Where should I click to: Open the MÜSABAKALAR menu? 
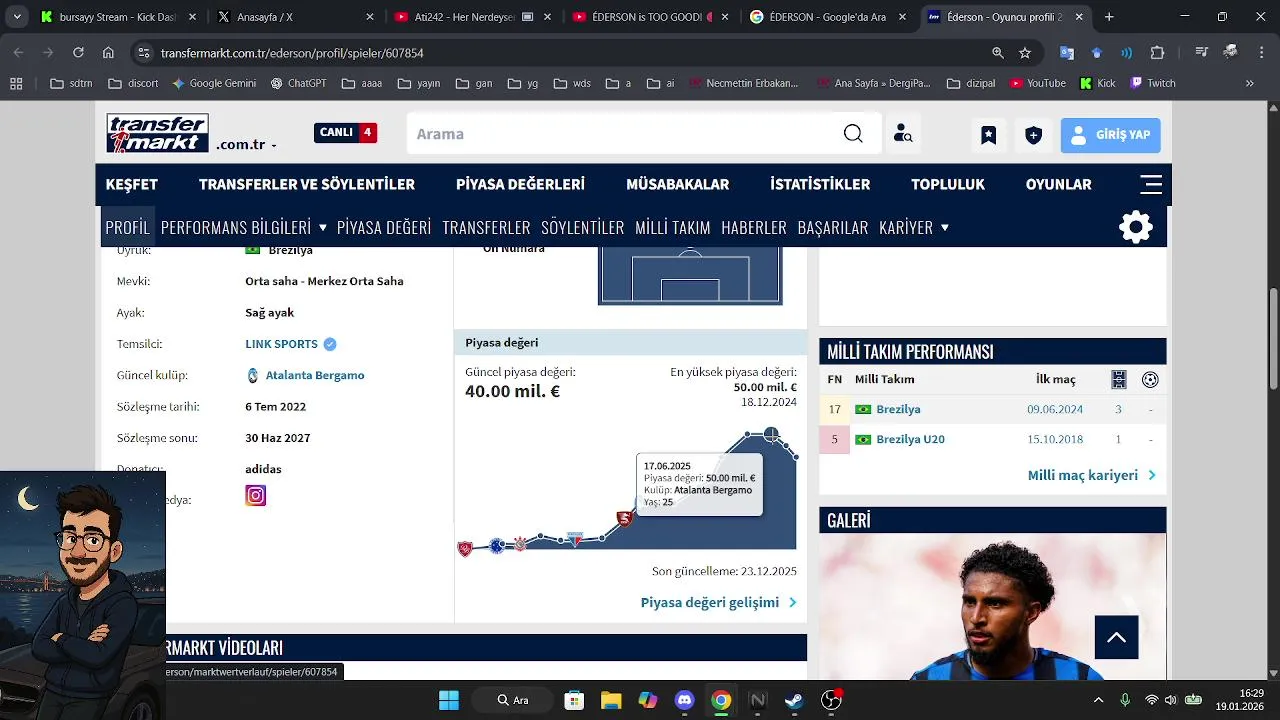pos(677,184)
